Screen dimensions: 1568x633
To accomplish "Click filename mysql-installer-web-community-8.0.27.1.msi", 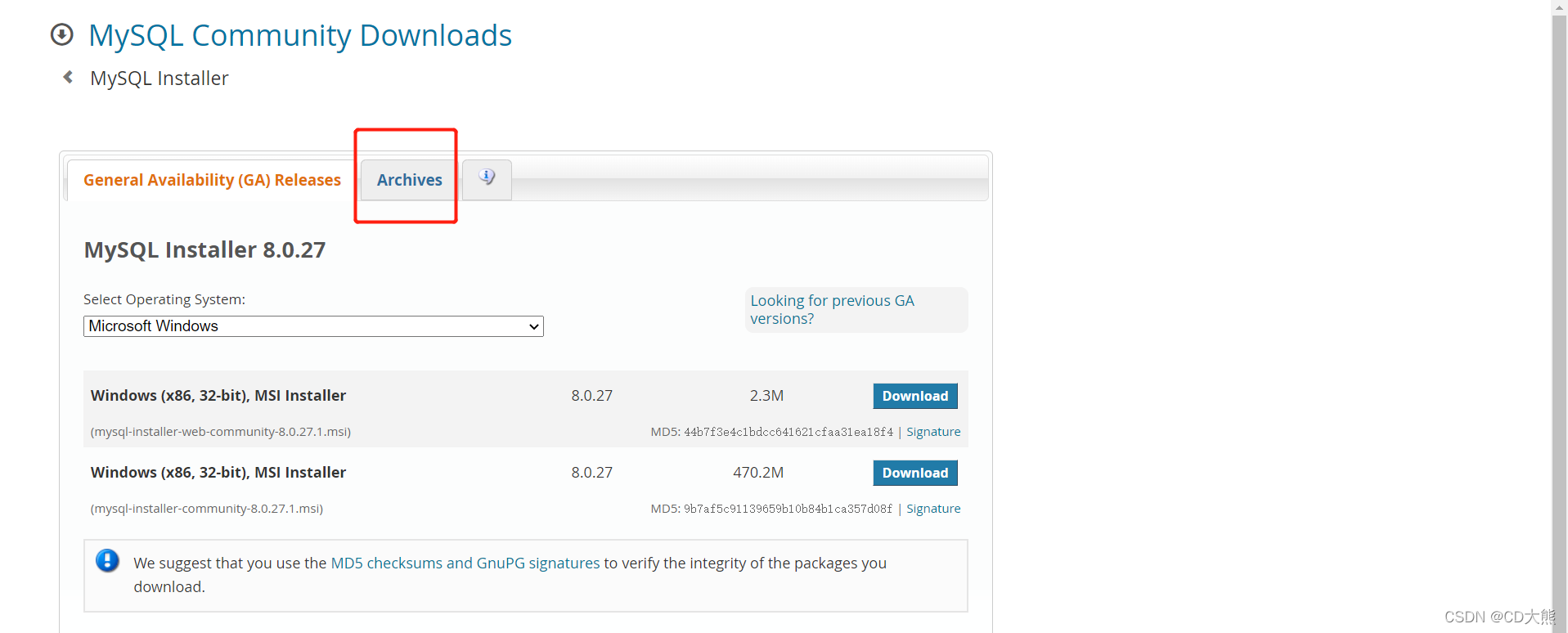I will point(221,432).
